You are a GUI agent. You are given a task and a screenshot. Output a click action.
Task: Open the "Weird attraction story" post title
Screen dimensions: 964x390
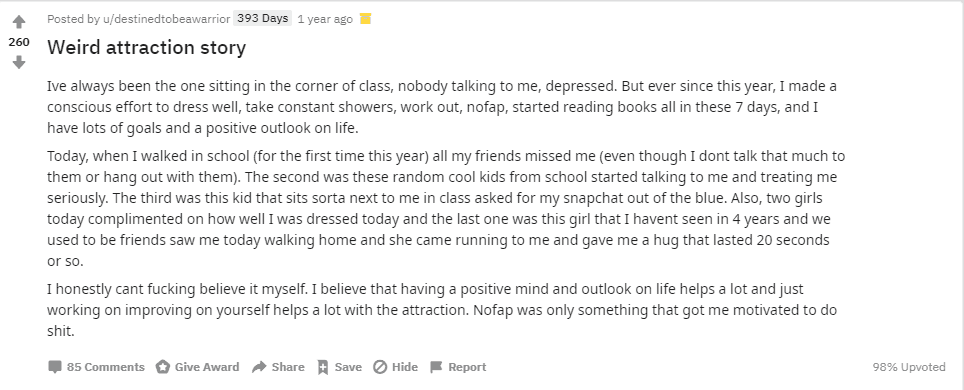[146, 47]
